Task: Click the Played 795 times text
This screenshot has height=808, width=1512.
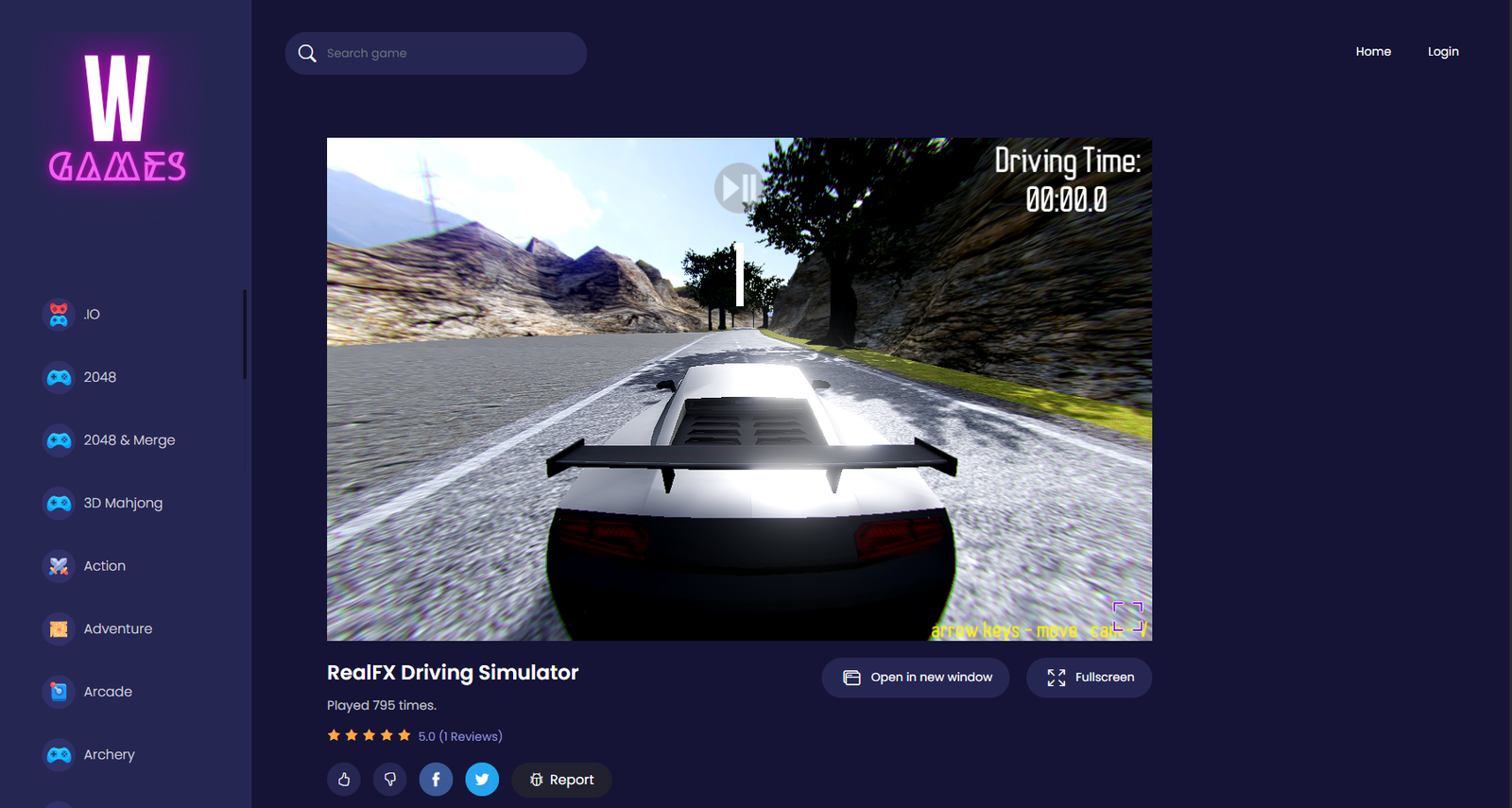Action: click(x=382, y=705)
